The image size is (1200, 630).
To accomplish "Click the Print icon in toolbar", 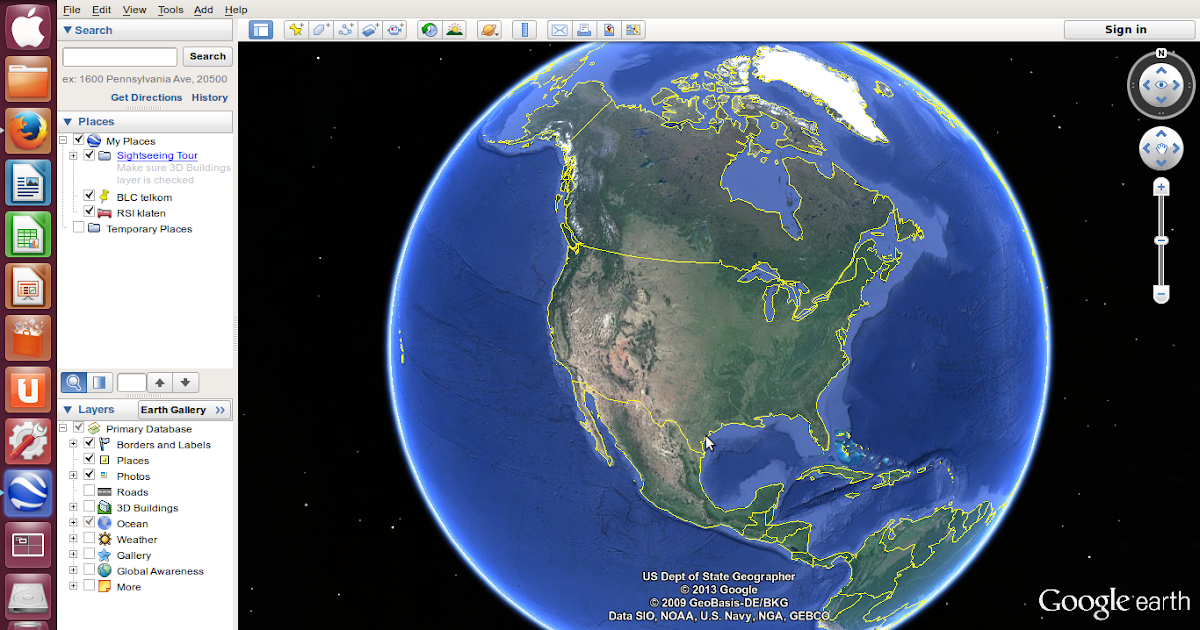I will coord(584,30).
